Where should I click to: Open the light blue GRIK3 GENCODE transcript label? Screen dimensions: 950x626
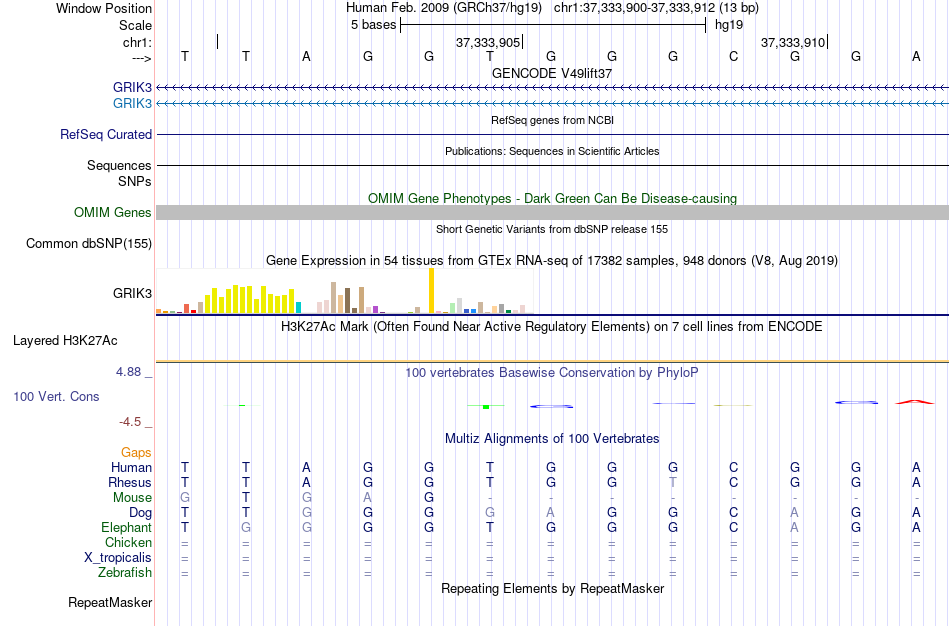(x=132, y=103)
